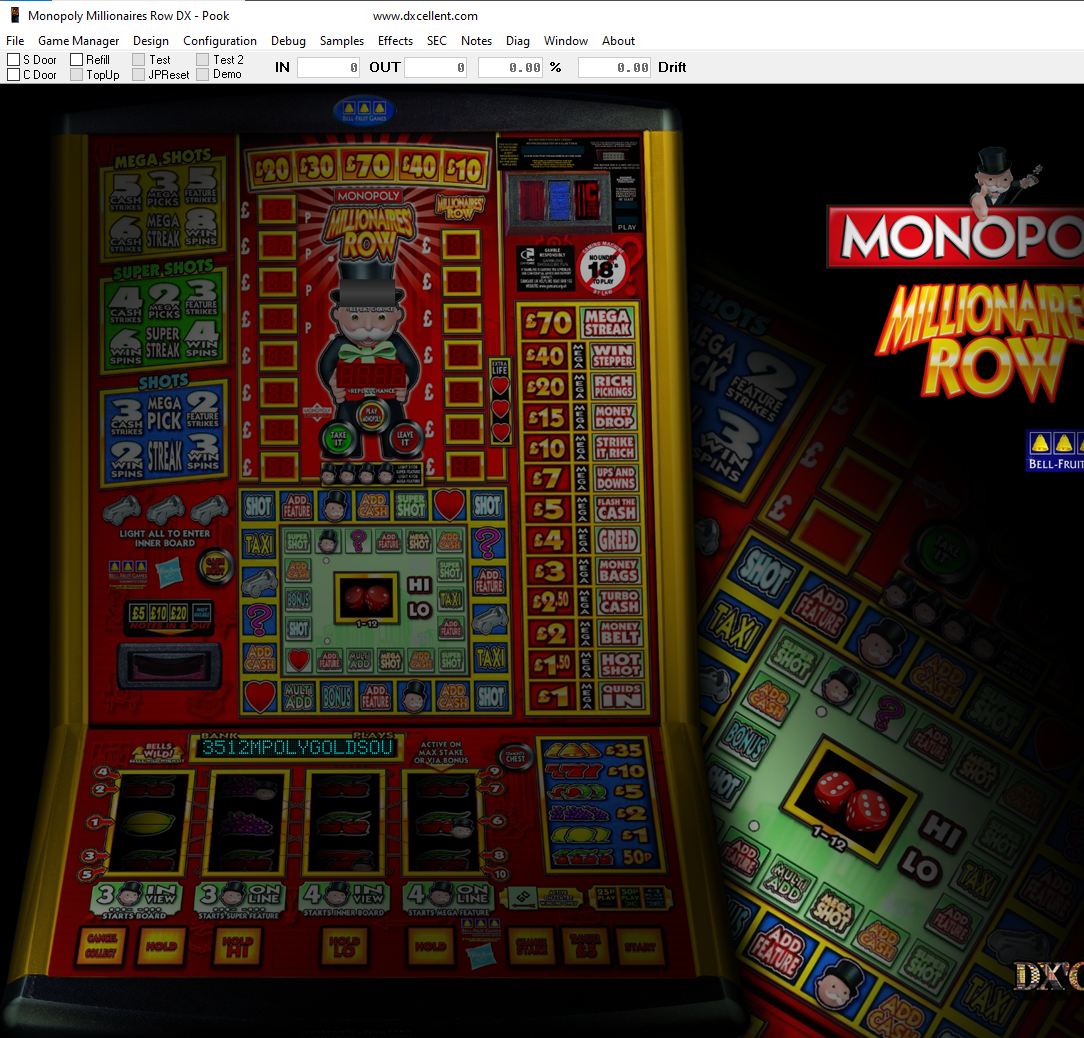
Task: Open the File menu
Action: tap(15, 41)
